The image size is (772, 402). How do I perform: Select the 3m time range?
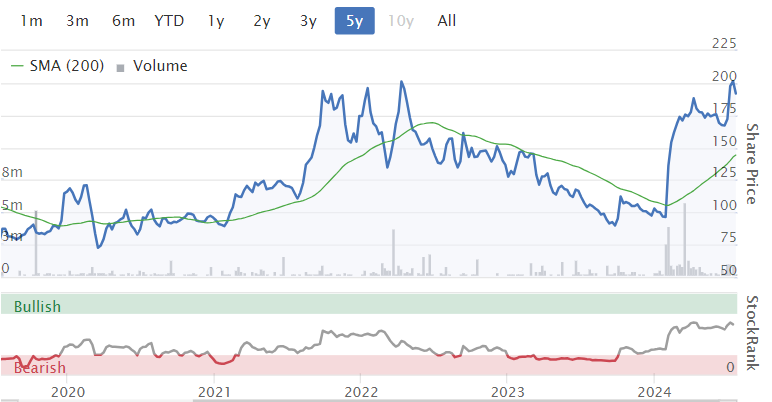(77, 21)
